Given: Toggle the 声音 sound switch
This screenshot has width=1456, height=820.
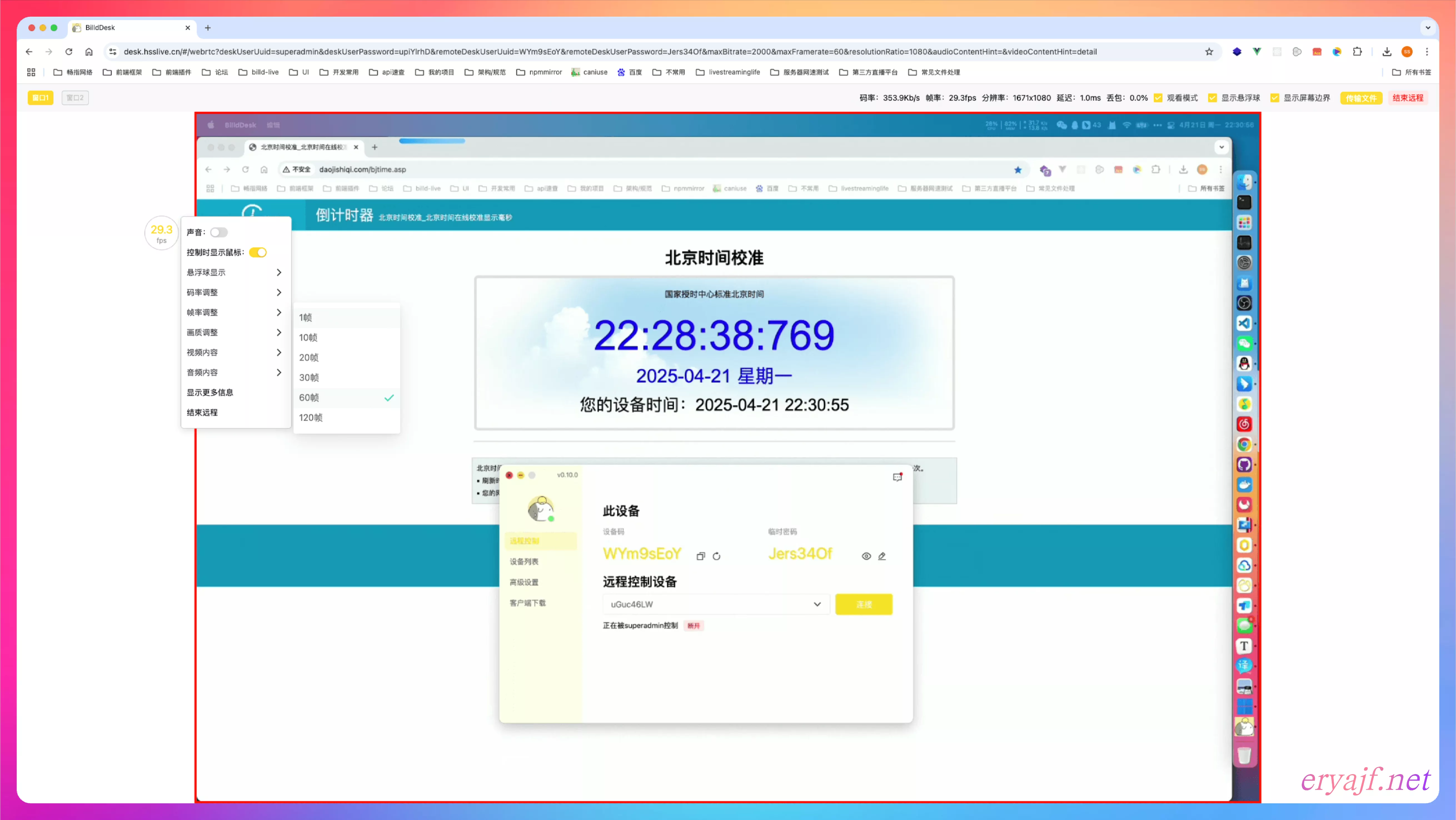Looking at the screenshot, I should (x=219, y=232).
